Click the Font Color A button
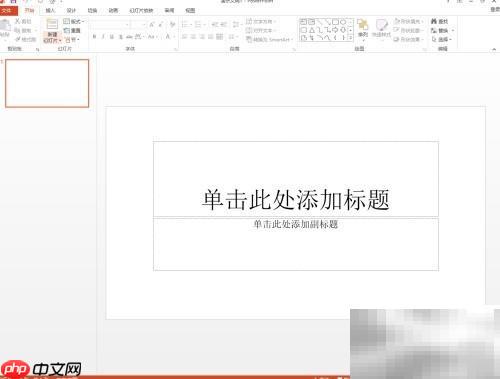This screenshot has height=379, width=500. tap(168, 37)
